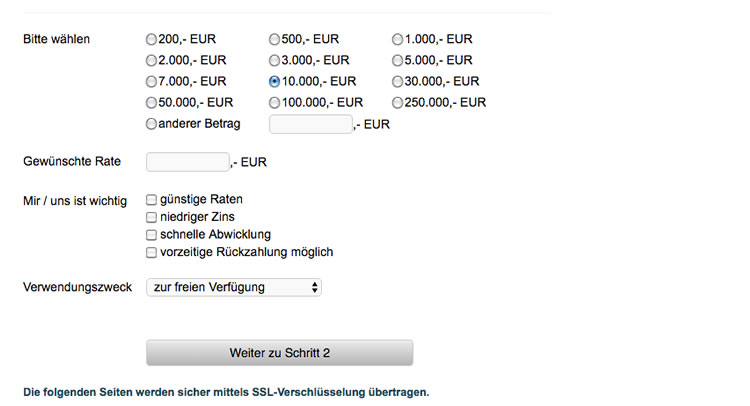The height and width of the screenshot is (406, 750).
Task: Select the 7.000,- EUR option
Action: click(x=152, y=82)
